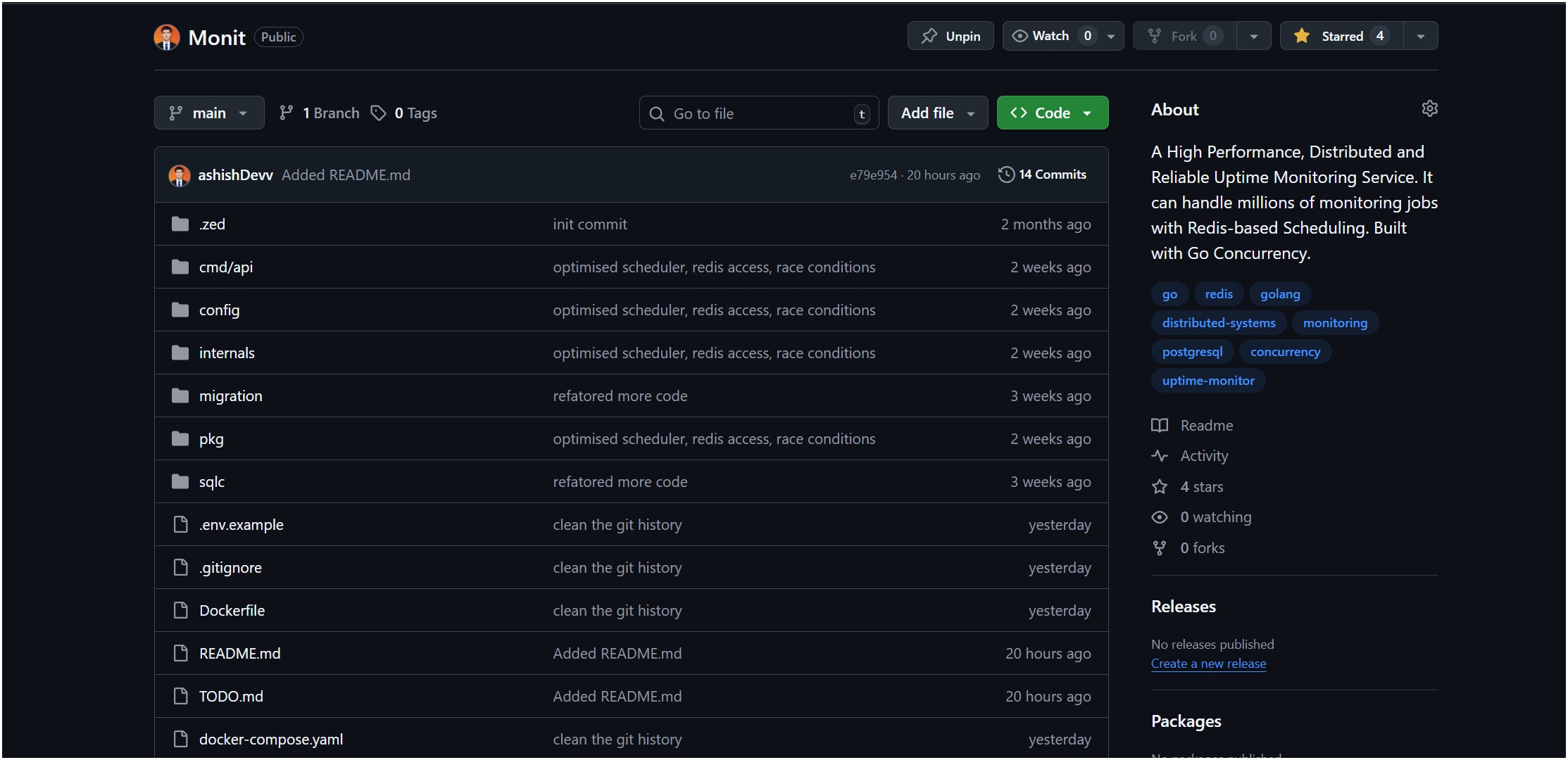
Task: Click ashishDevv's avatar in the commit bar
Action: [180, 175]
